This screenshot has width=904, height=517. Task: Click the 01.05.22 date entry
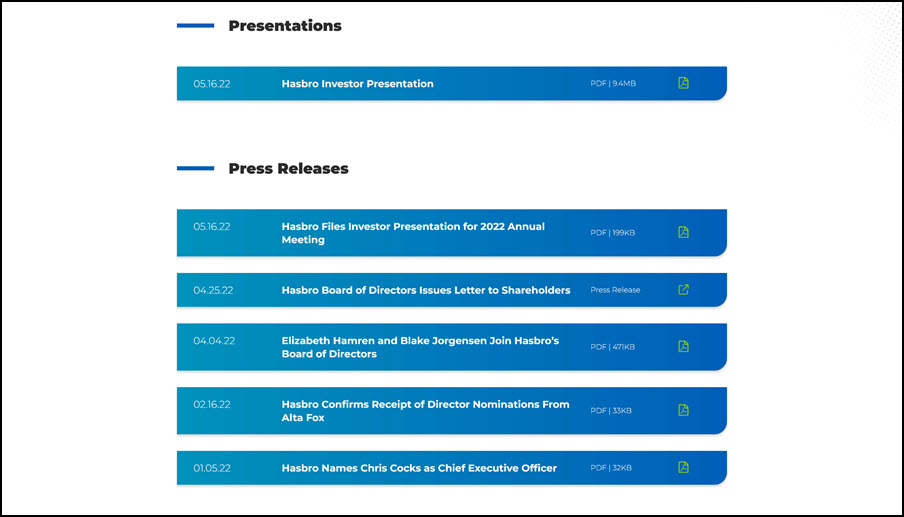pos(212,467)
